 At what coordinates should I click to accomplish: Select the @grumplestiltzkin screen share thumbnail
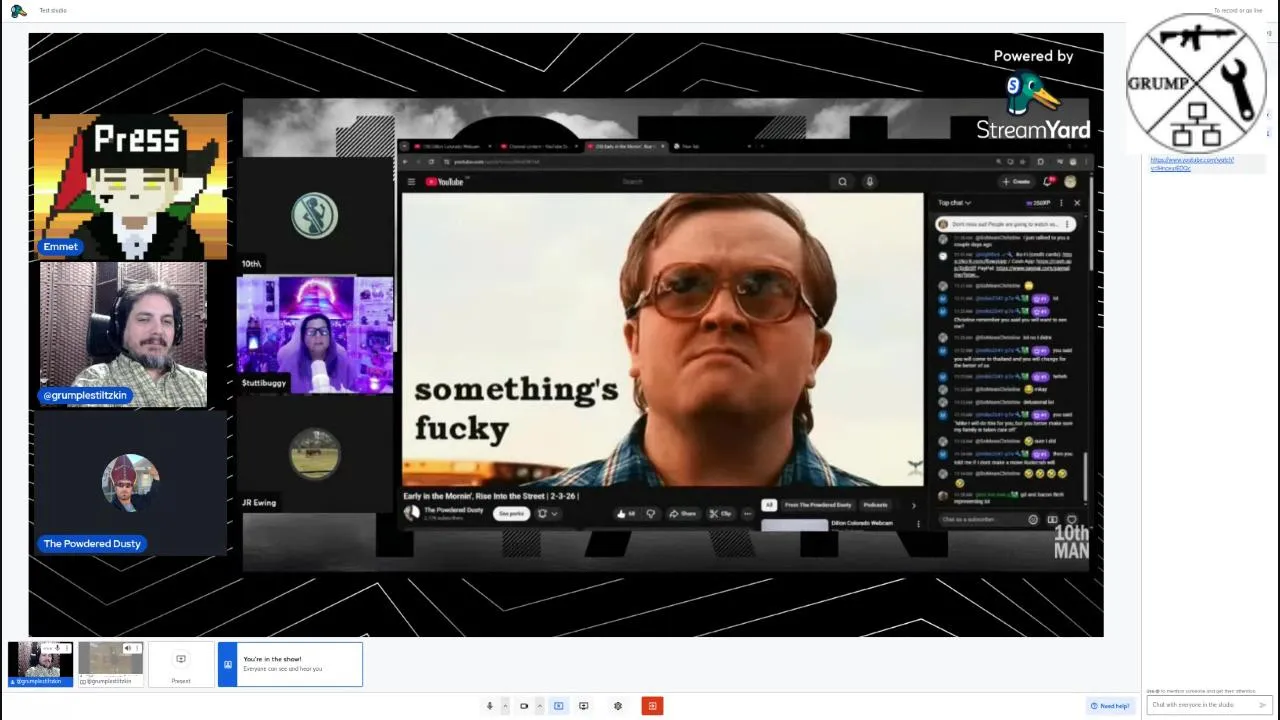110,663
